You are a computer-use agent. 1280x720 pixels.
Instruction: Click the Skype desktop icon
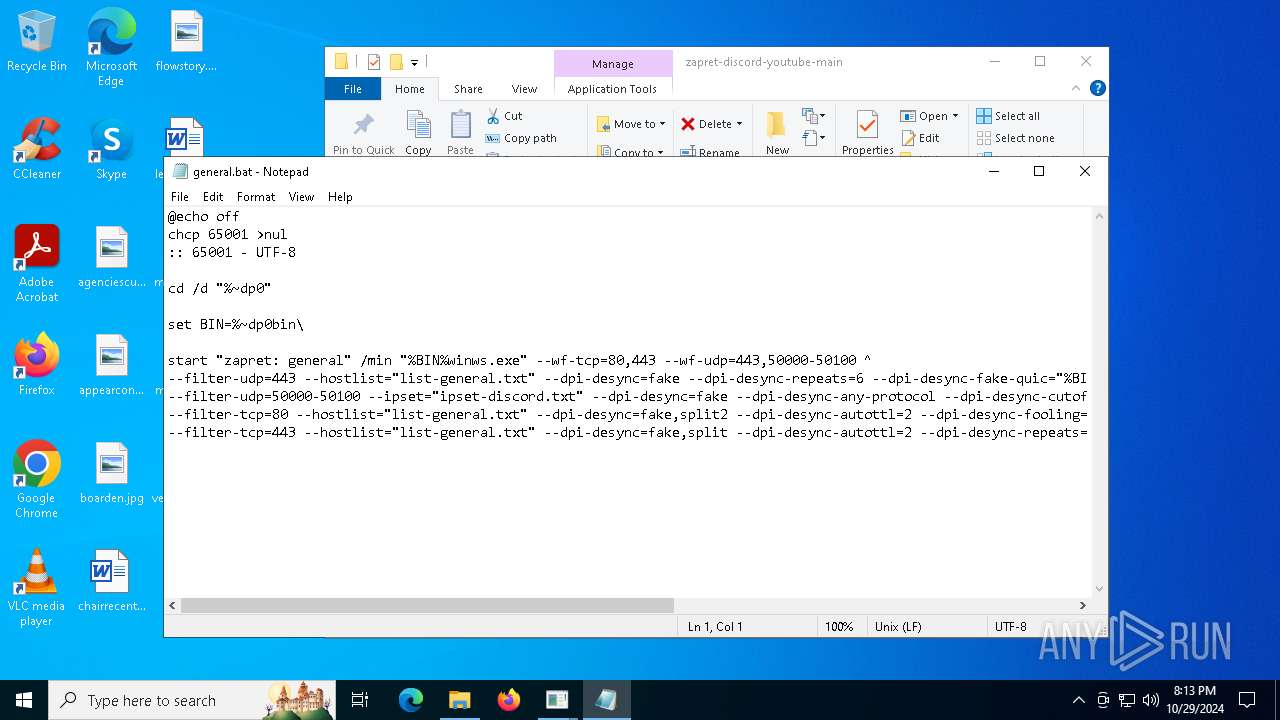[x=111, y=149]
